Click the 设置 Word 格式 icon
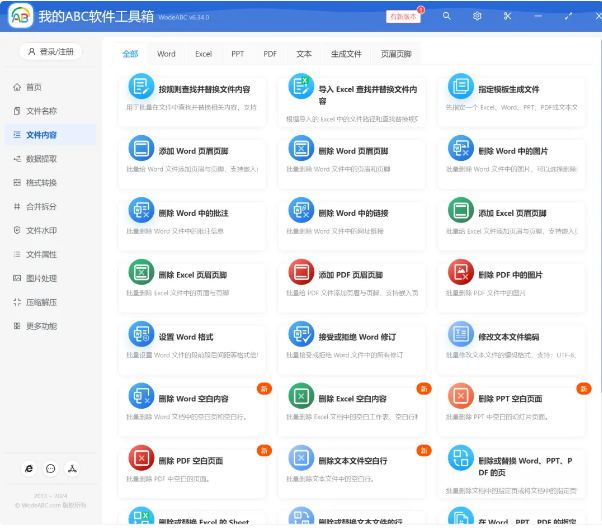602x528 pixels. tap(141, 334)
